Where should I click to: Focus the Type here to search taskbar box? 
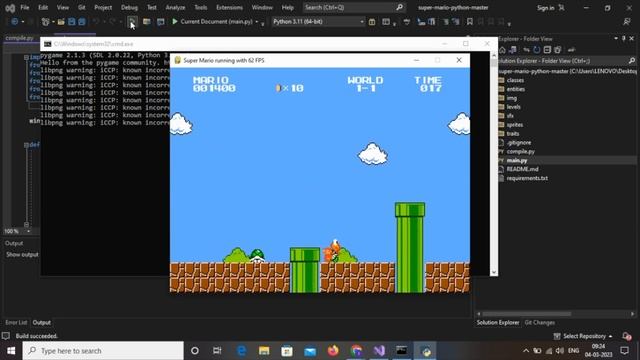coord(103,351)
